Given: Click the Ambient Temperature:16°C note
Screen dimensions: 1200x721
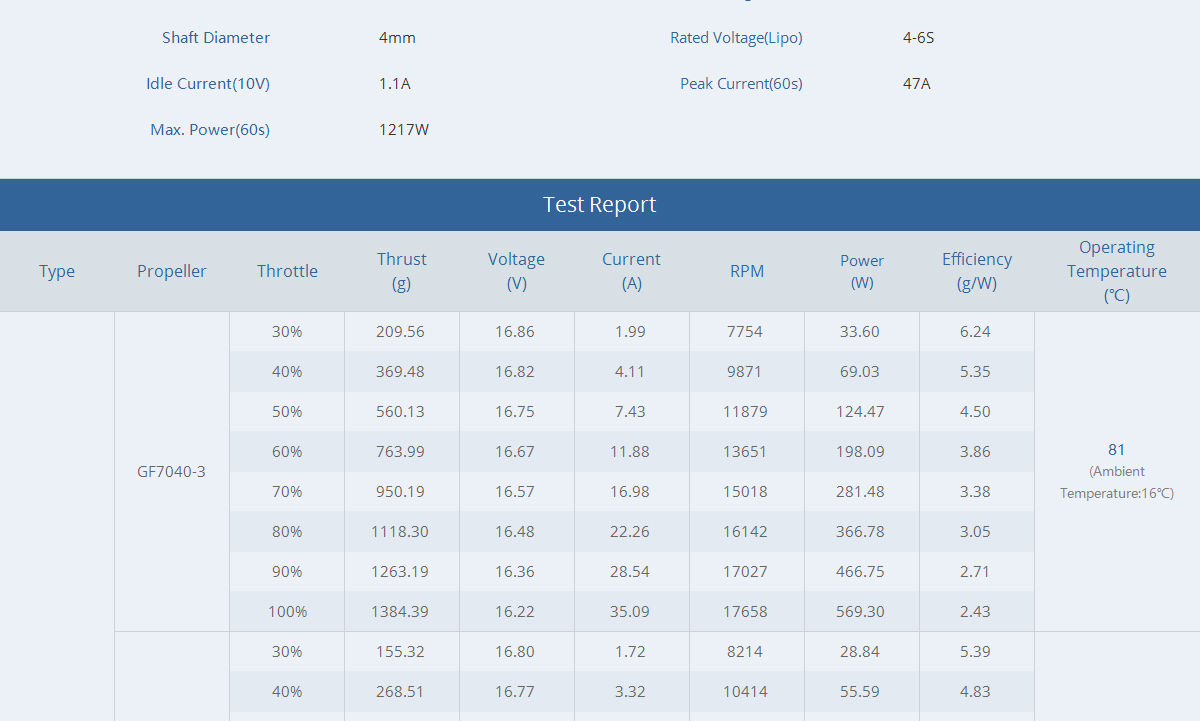Looking at the screenshot, I should point(1117,482).
